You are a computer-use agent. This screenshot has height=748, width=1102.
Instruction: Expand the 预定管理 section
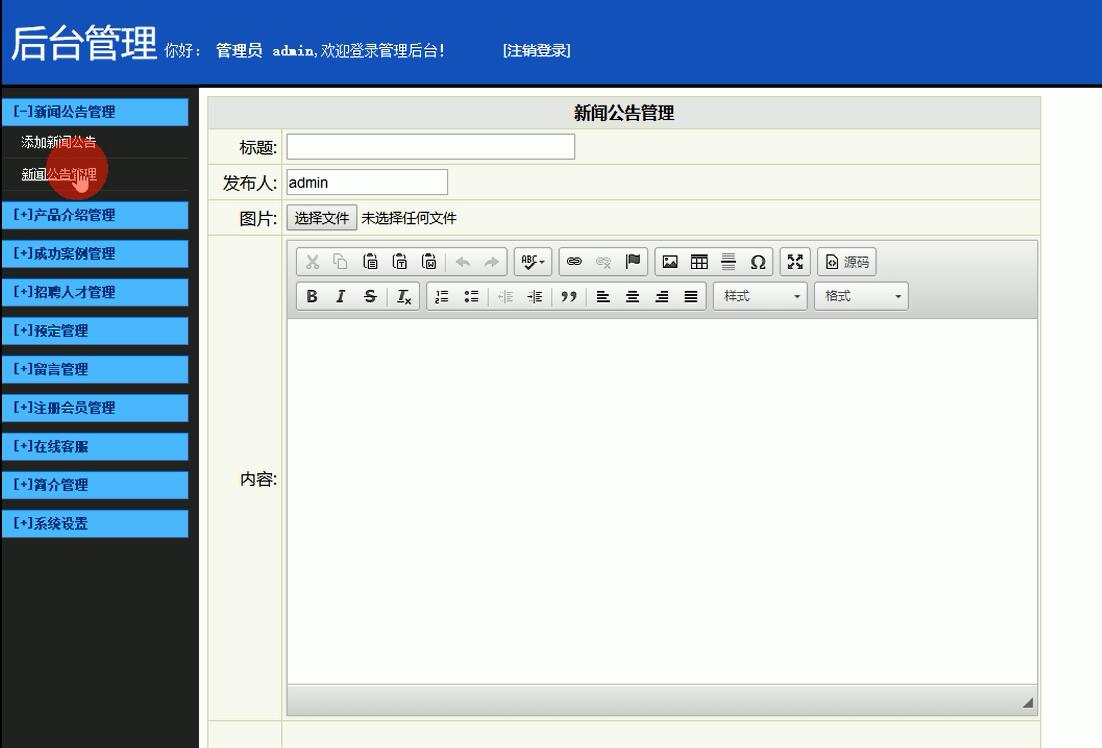pyautogui.click(x=95, y=331)
